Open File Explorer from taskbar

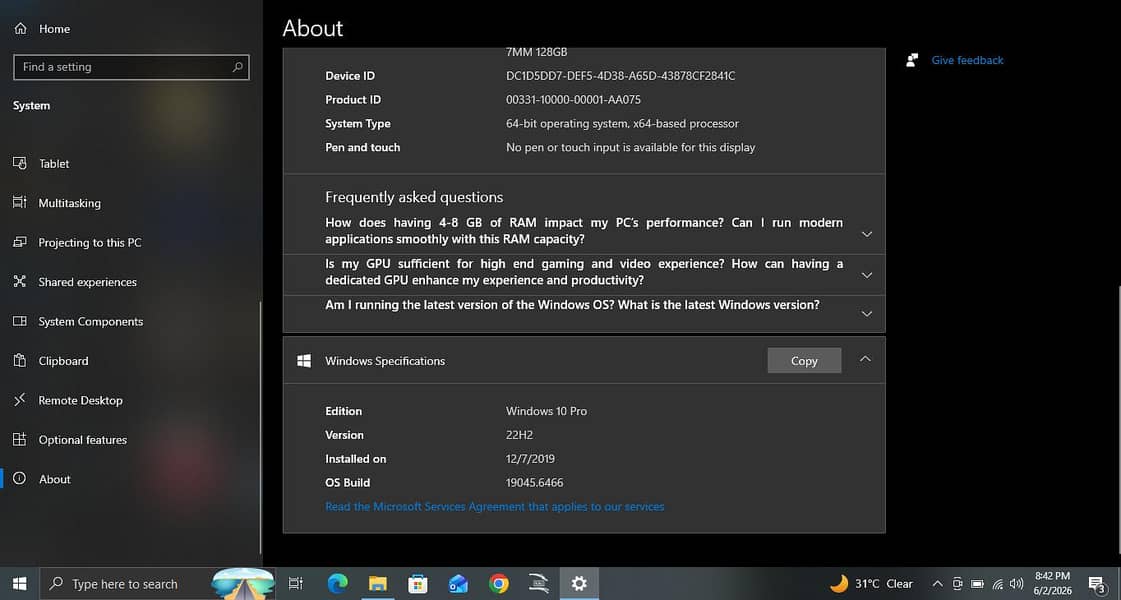[x=377, y=584]
